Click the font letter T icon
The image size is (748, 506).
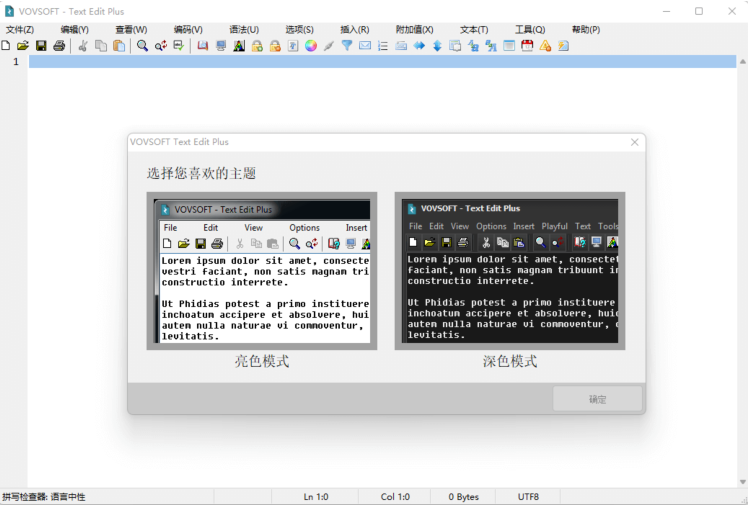pyautogui.click(x=293, y=46)
